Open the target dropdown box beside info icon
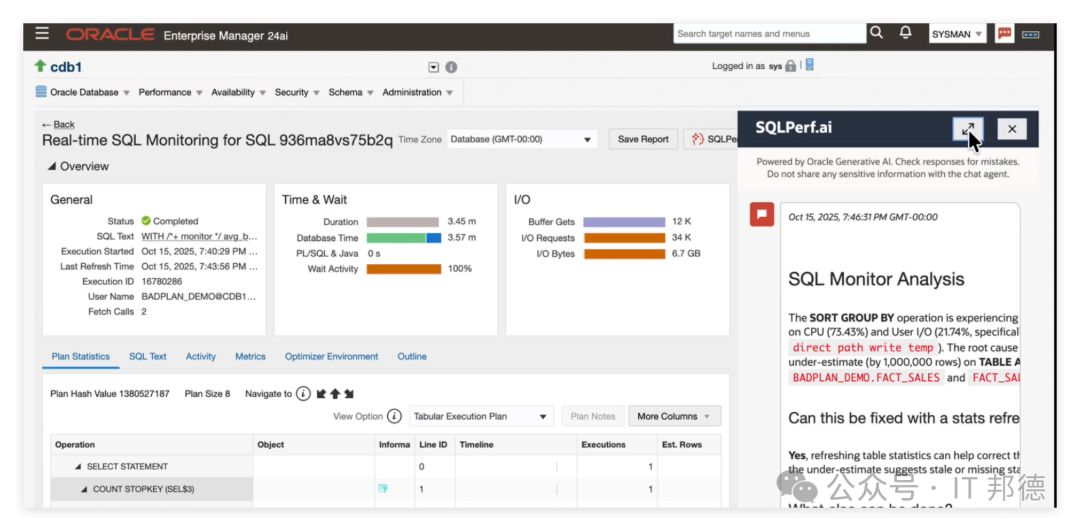 click(x=433, y=67)
